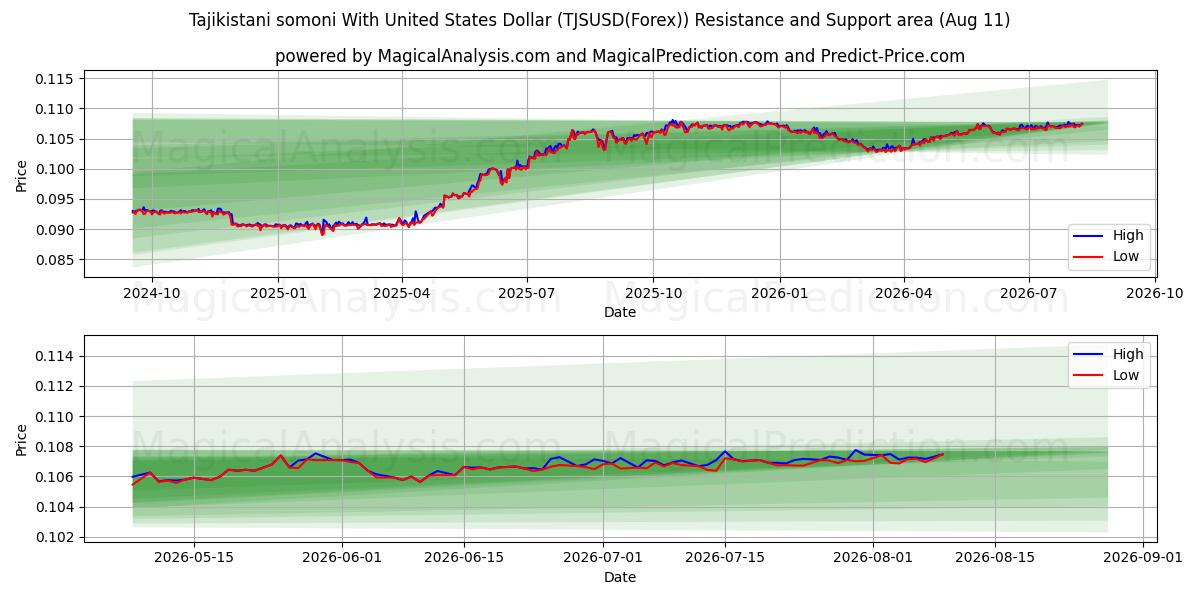Select the 0.102 price tick label

pyautogui.click(x=56, y=537)
